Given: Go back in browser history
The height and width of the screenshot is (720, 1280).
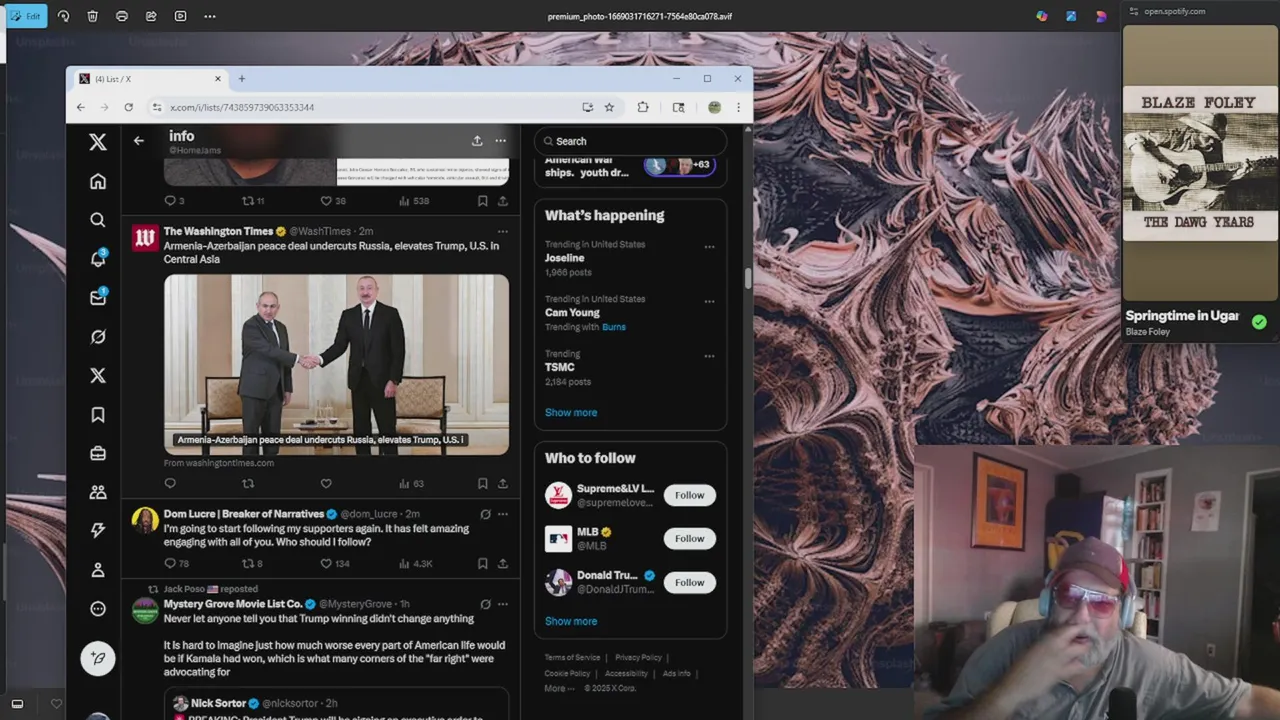Looking at the screenshot, I should 81,107.
